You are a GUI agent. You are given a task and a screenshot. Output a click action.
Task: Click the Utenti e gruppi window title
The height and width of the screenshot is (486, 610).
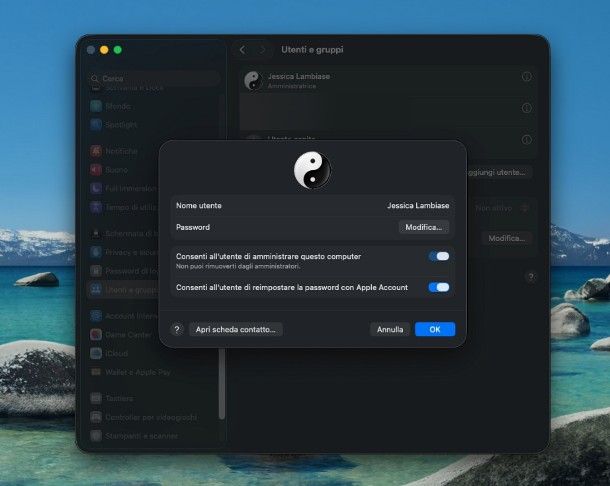[x=312, y=50]
